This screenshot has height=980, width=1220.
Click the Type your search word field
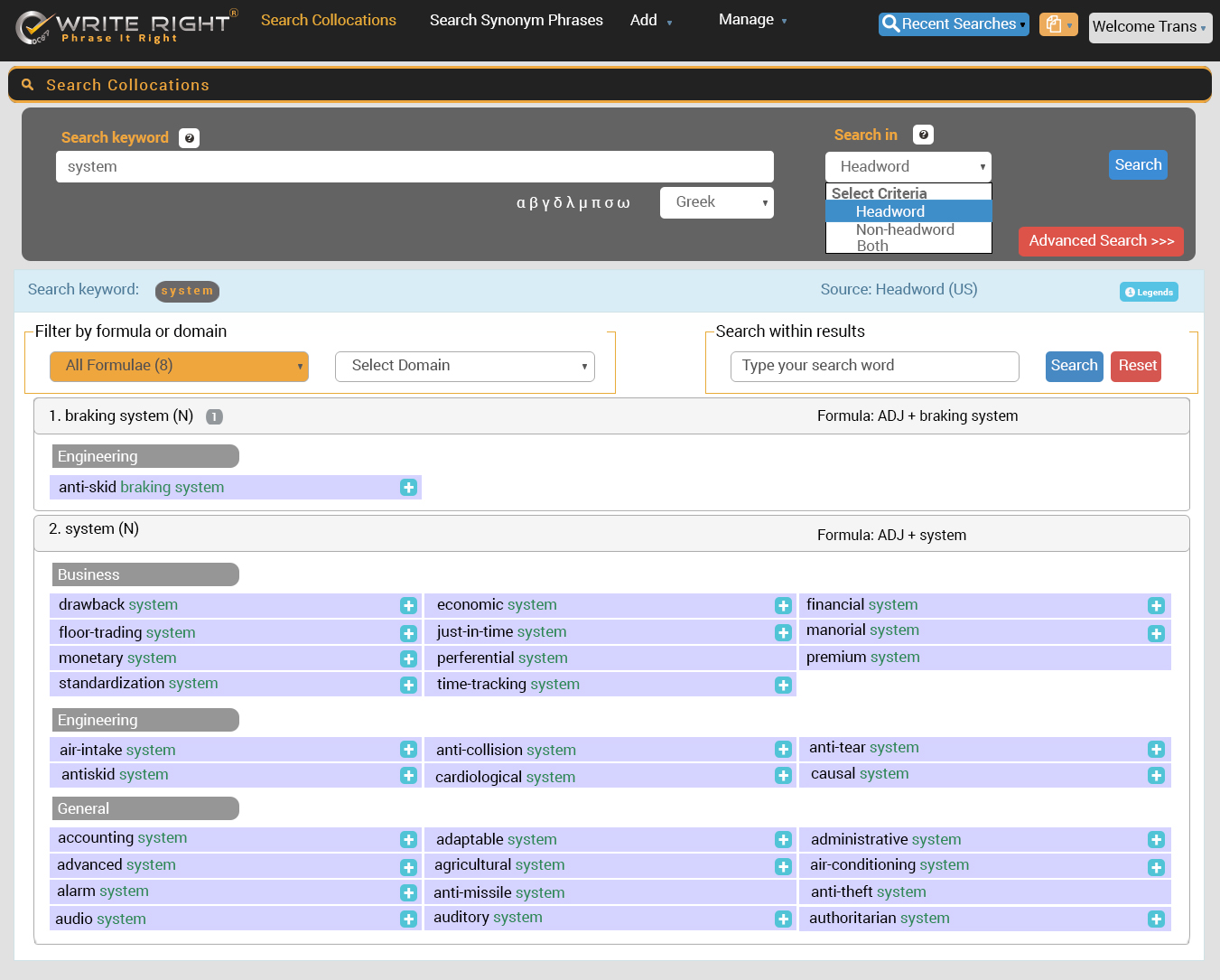coord(873,366)
